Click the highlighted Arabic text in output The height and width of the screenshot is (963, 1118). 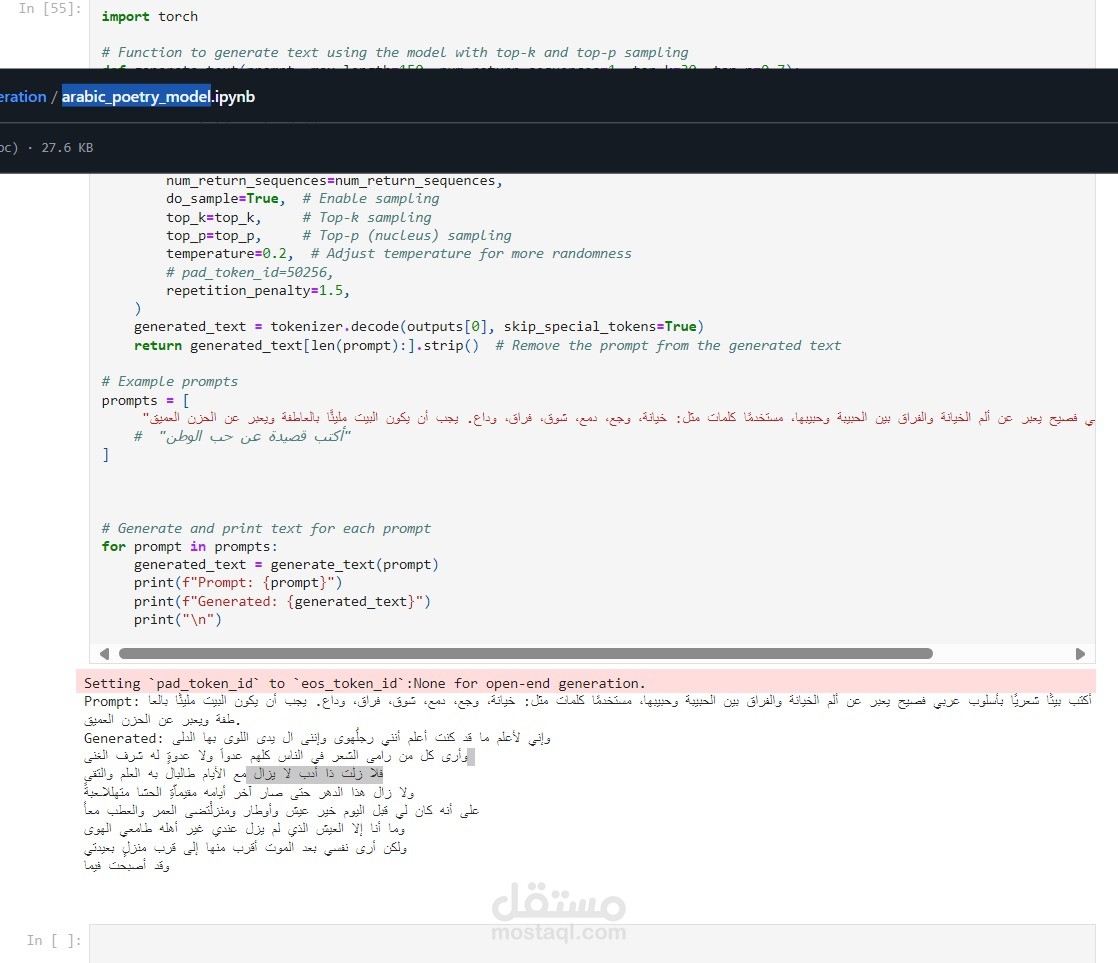tap(314, 773)
